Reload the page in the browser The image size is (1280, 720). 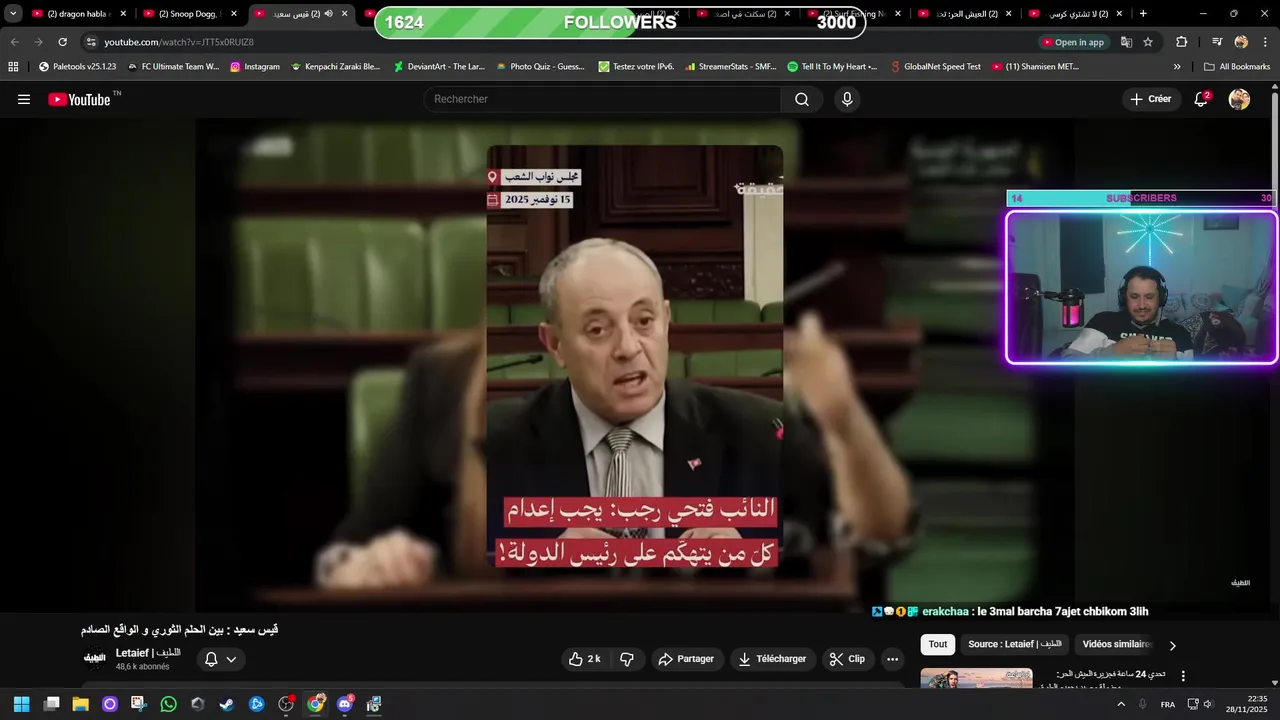coord(62,42)
